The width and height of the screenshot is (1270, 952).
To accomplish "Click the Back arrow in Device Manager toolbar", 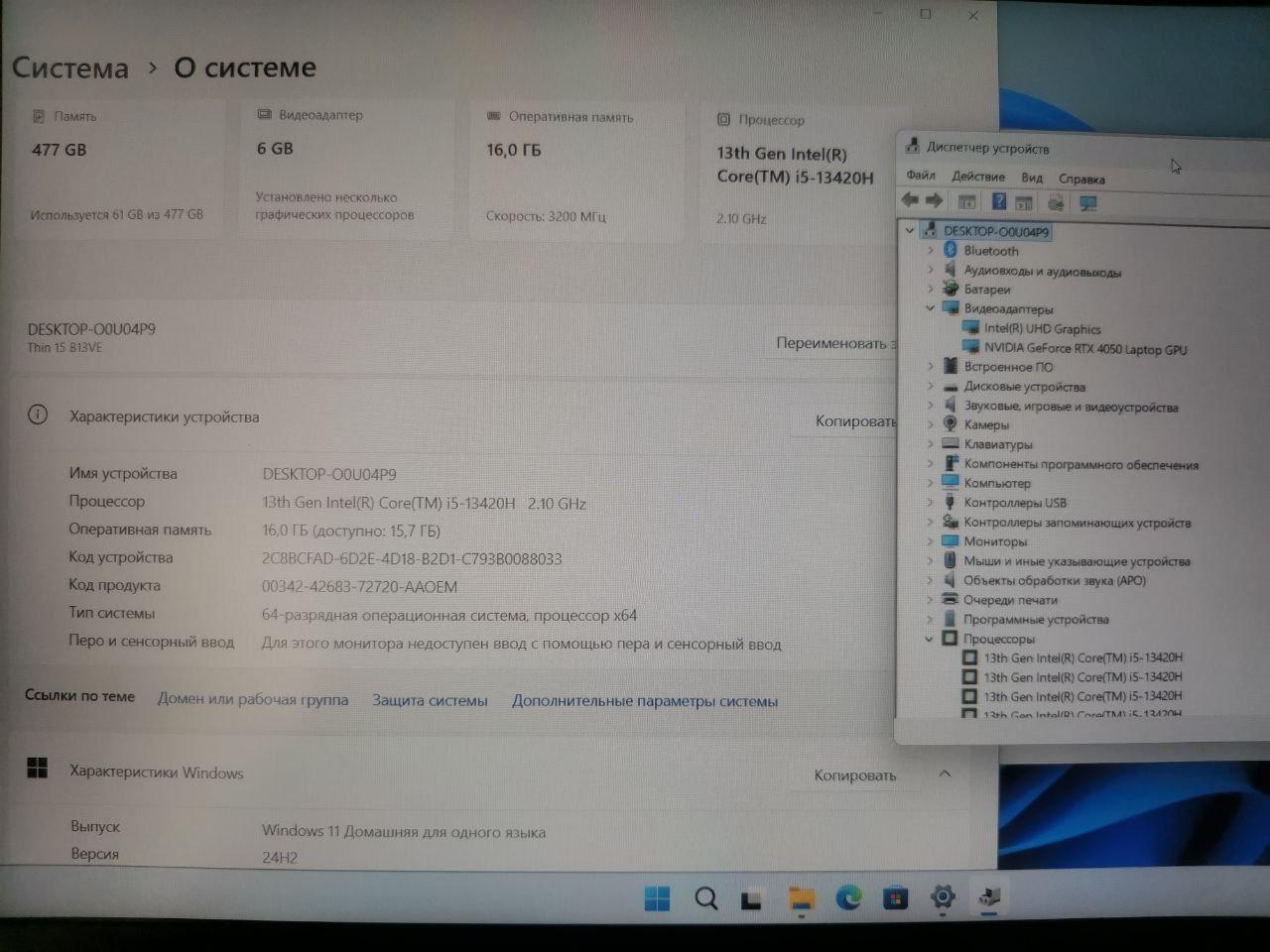I will 909,201.
